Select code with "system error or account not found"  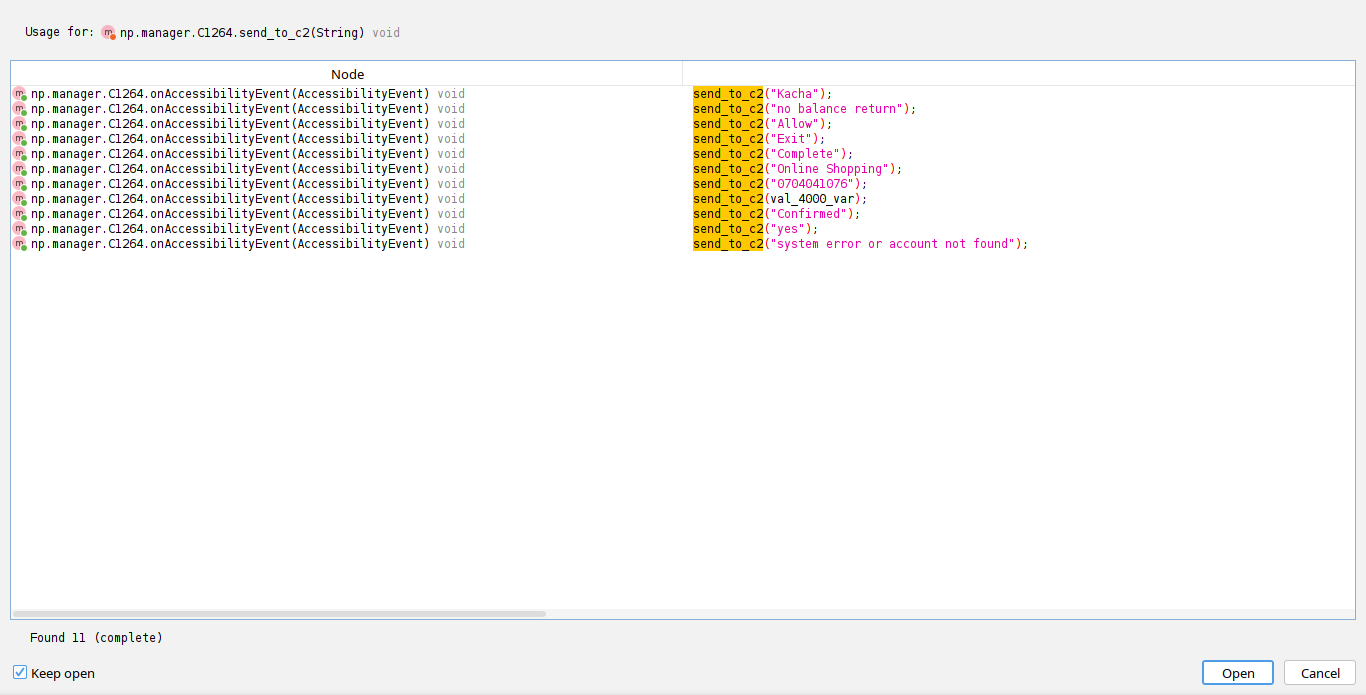[x=861, y=244]
